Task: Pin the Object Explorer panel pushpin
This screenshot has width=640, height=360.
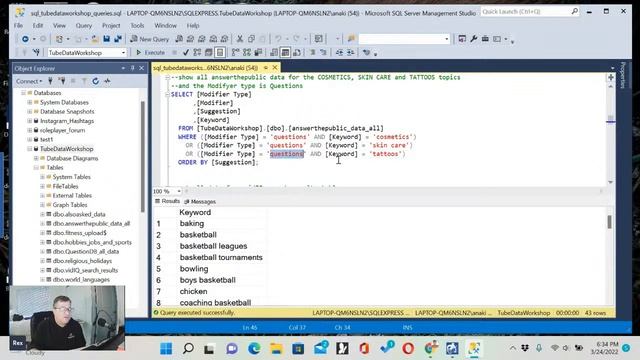Action: pyautogui.click(x=132, y=68)
